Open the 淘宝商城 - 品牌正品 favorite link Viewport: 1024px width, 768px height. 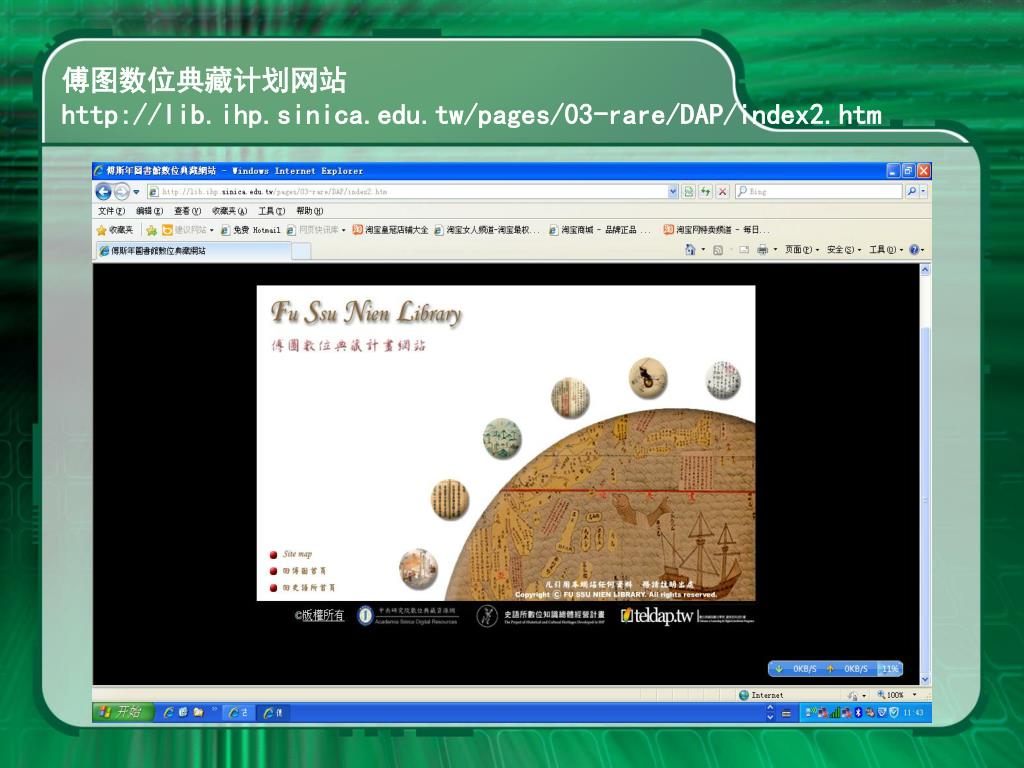coord(600,230)
